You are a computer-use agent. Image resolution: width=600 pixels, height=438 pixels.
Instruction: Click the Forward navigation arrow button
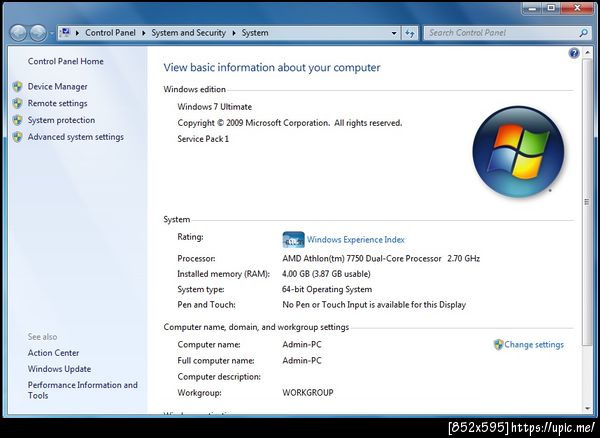point(38,33)
